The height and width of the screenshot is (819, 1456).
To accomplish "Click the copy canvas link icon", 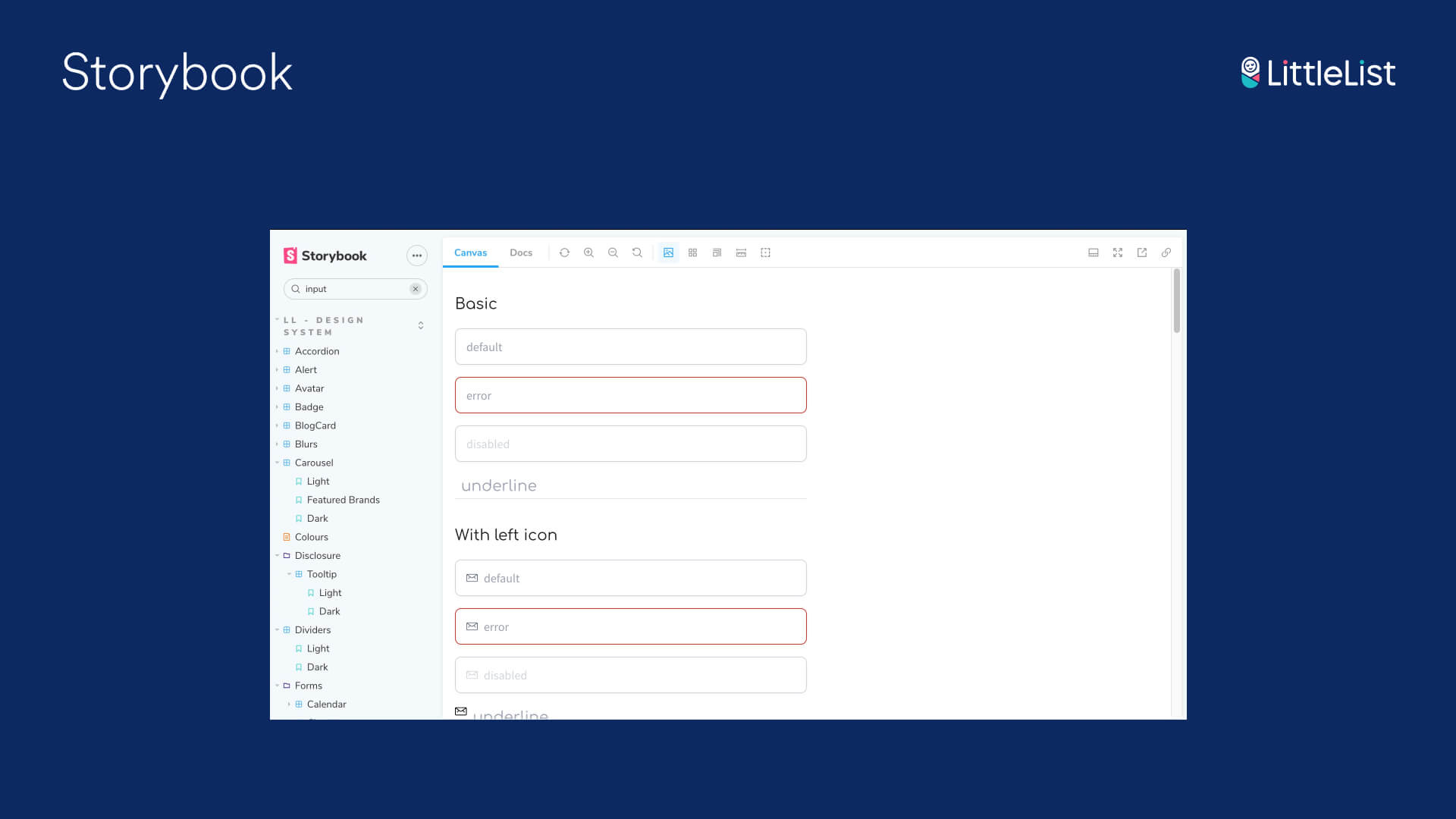I will (x=1166, y=253).
